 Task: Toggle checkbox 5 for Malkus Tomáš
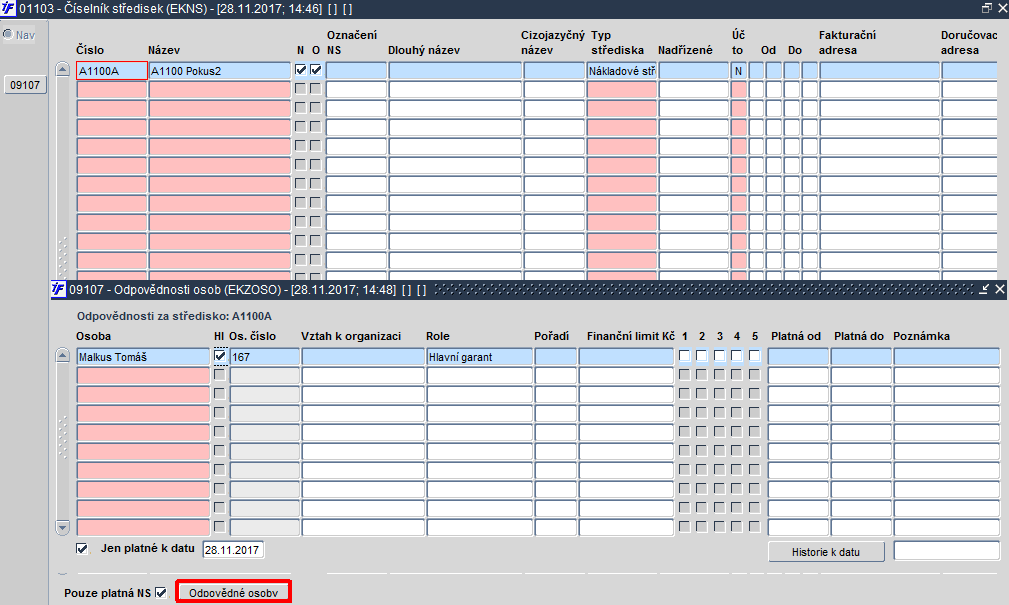click(754, 356)
